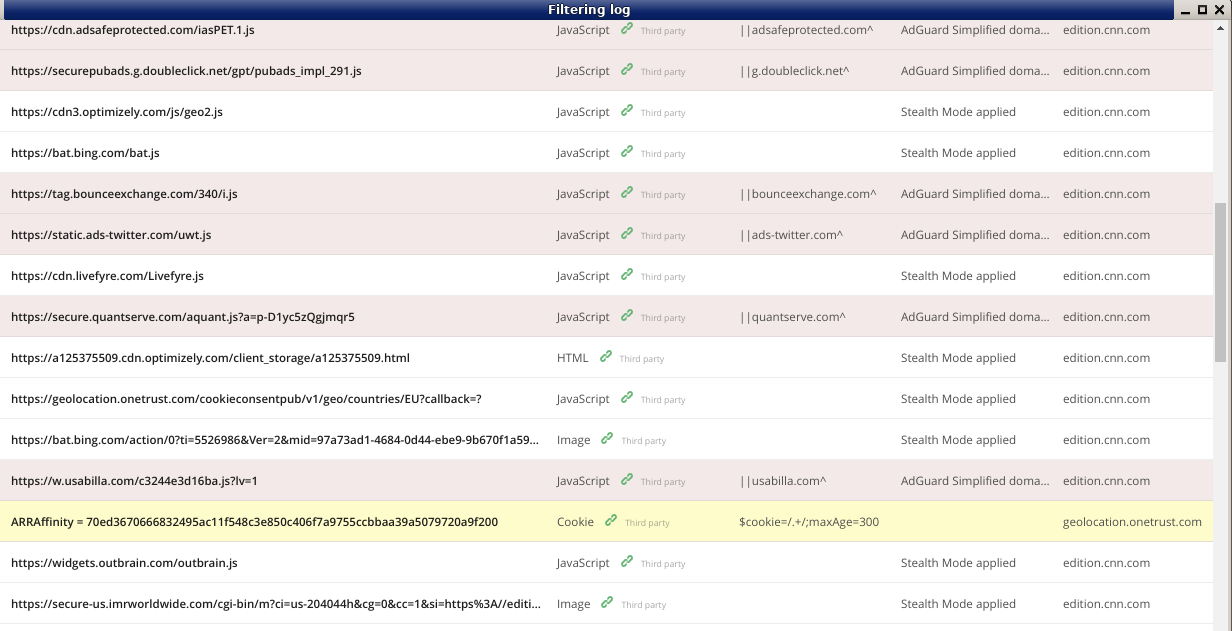Open the tag.bounceexchange.com i.js request entry
The height and width of the screenshot is (631, 1232).
[124, 194]
